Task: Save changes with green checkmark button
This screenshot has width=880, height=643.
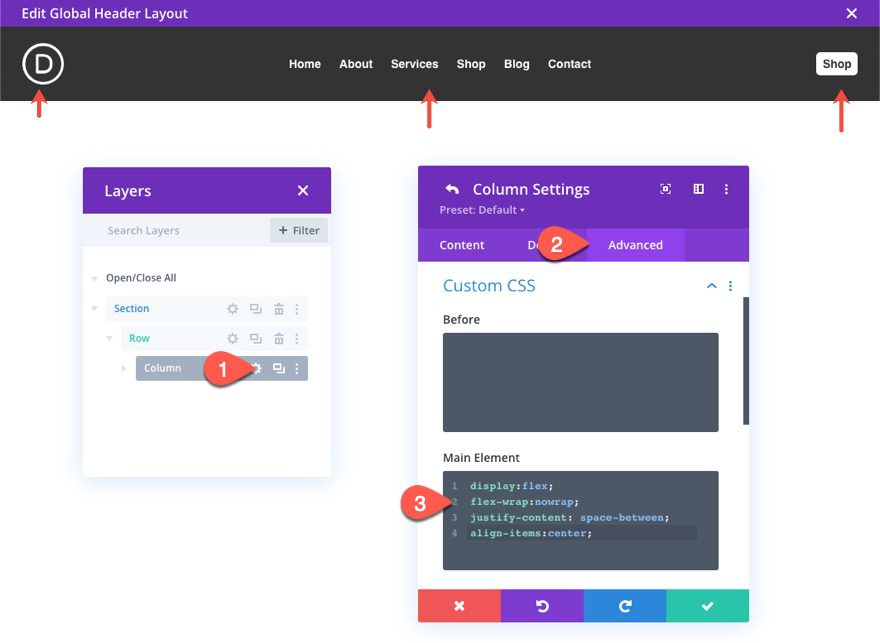Action: coord(707,606)
